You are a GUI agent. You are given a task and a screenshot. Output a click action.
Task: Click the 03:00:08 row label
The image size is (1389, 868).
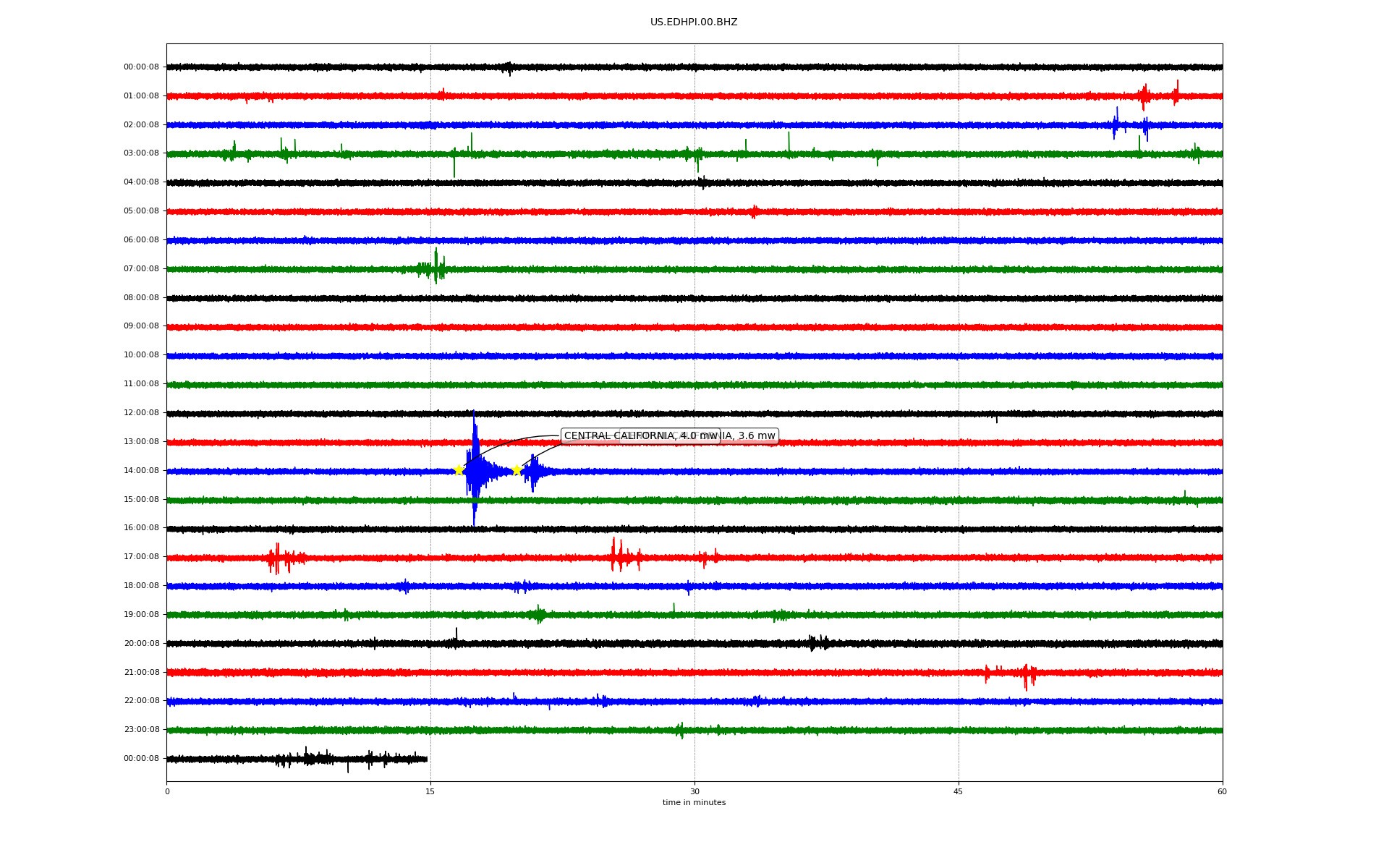(141, 153)
